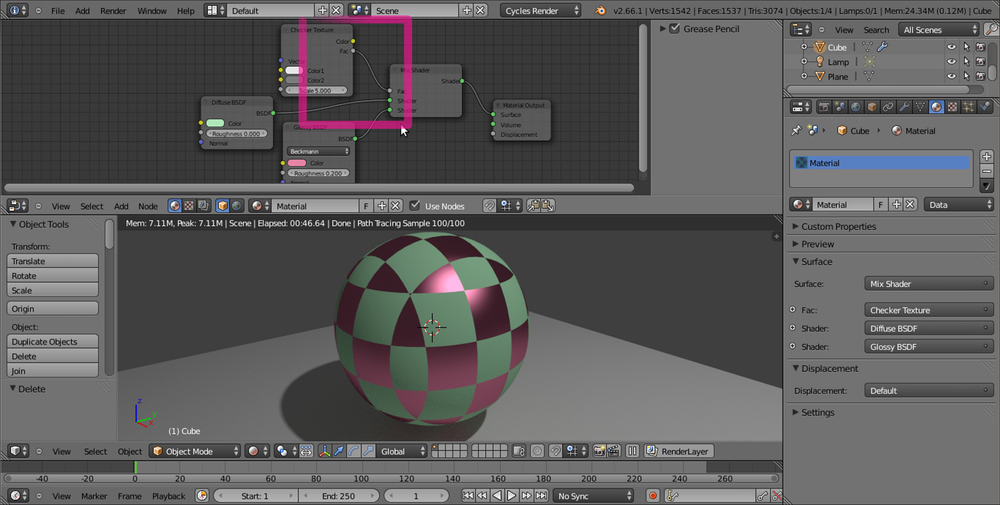Hide the Cube using its eye icon
Screen dimensions: 1000x505
click(950, 47)
